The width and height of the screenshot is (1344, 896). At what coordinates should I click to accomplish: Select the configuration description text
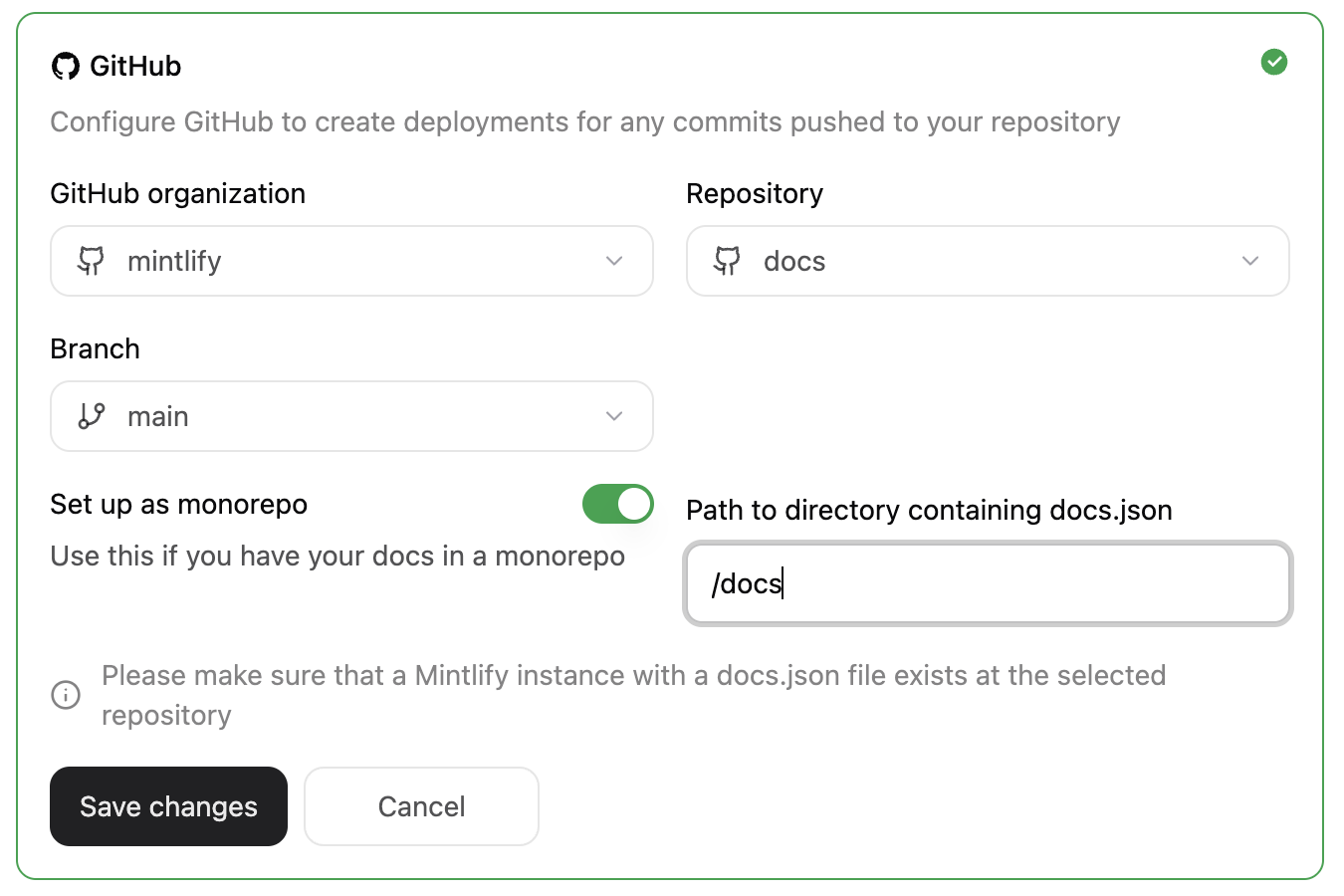pyautogui.click(x=585, y=121)
